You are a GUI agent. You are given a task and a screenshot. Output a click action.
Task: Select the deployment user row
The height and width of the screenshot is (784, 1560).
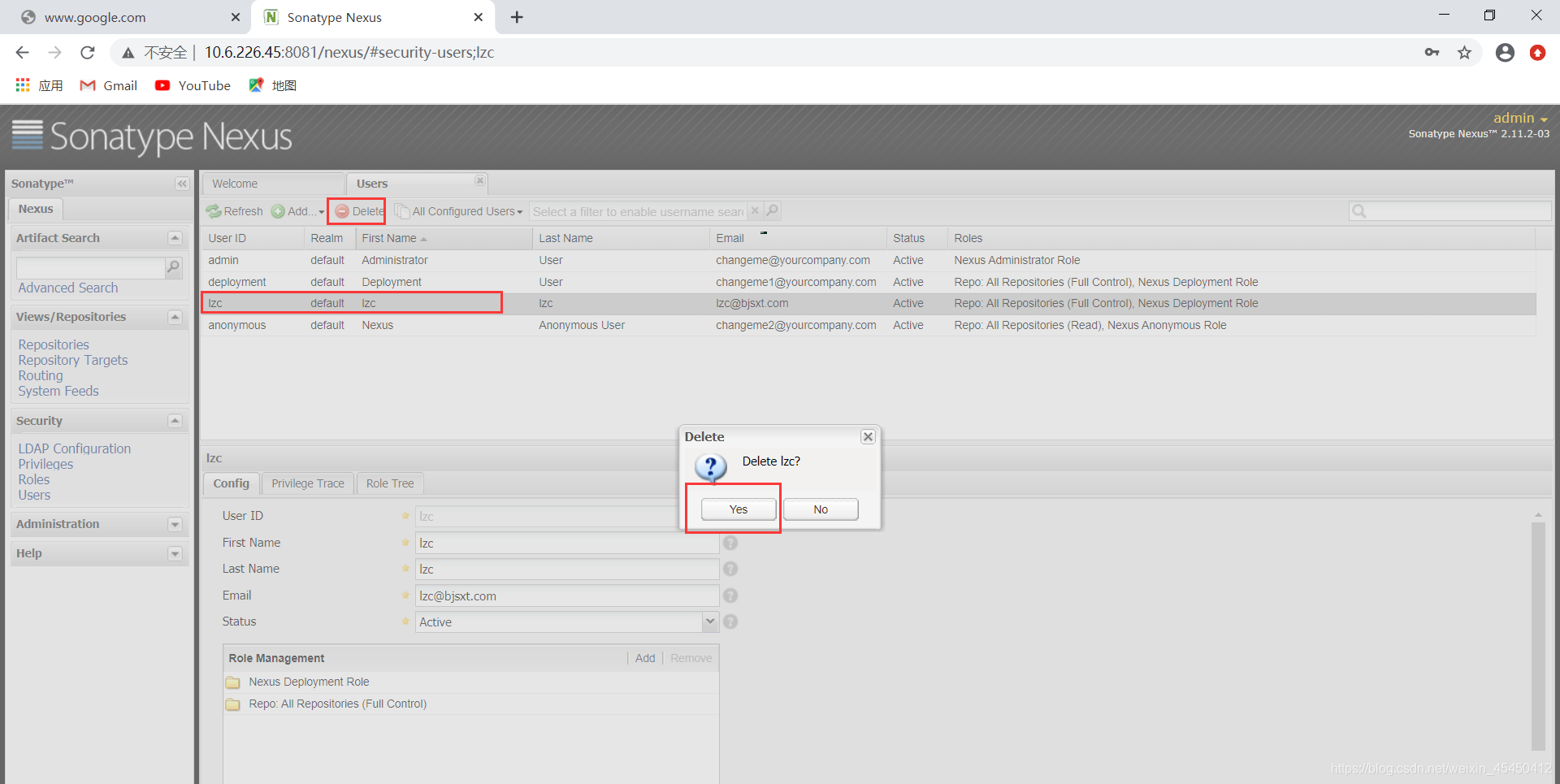pos(869,282)
